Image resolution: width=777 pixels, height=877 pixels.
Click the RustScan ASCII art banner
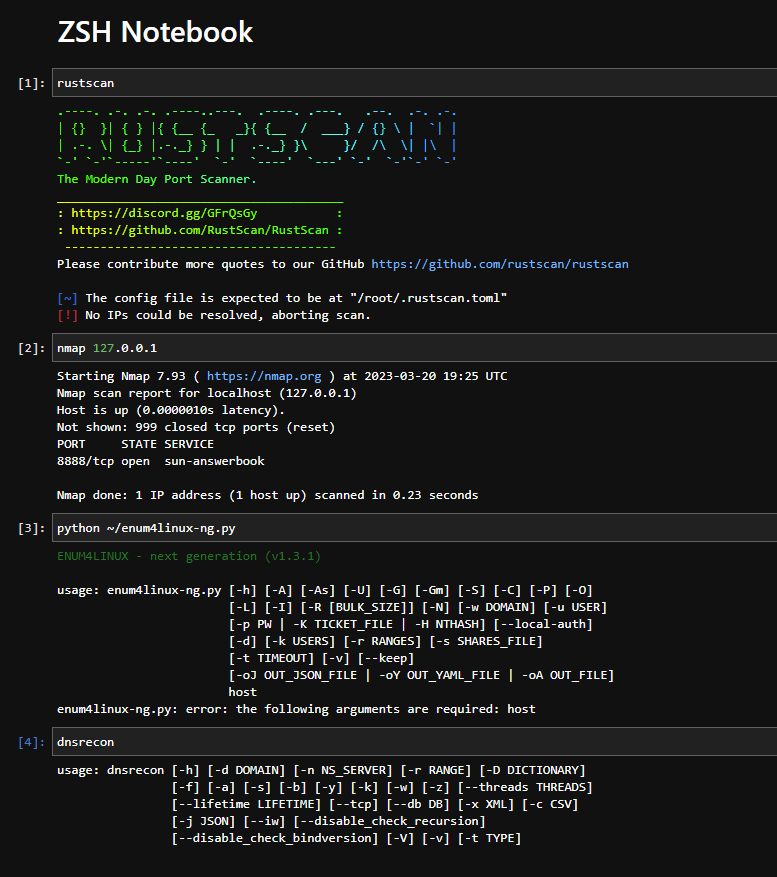[x=257, y=136]
